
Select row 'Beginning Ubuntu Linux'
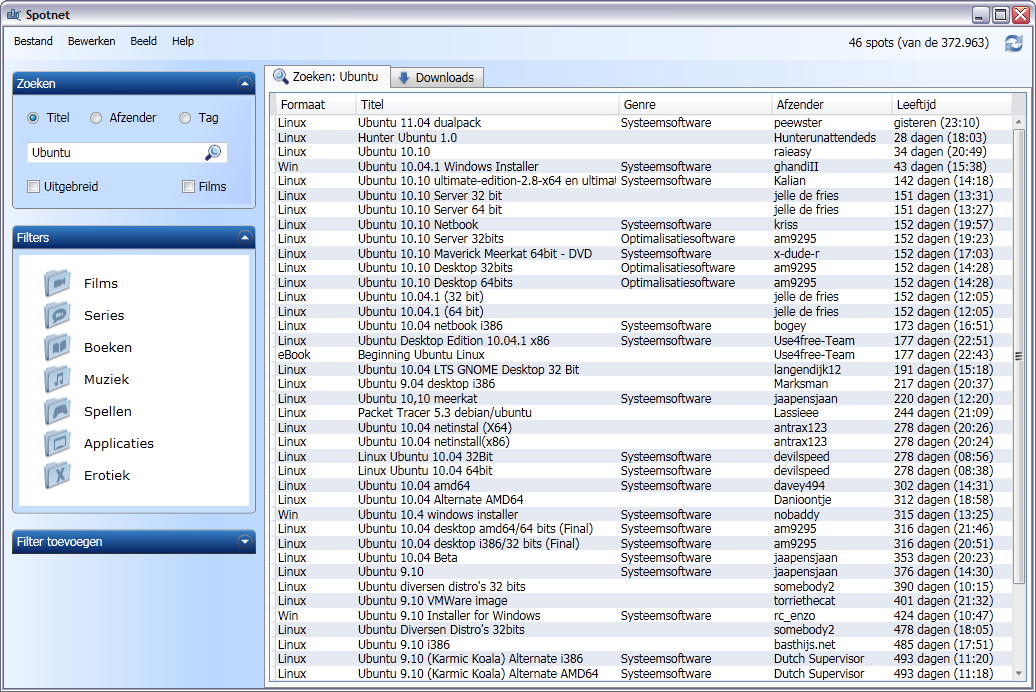point(644,355)
